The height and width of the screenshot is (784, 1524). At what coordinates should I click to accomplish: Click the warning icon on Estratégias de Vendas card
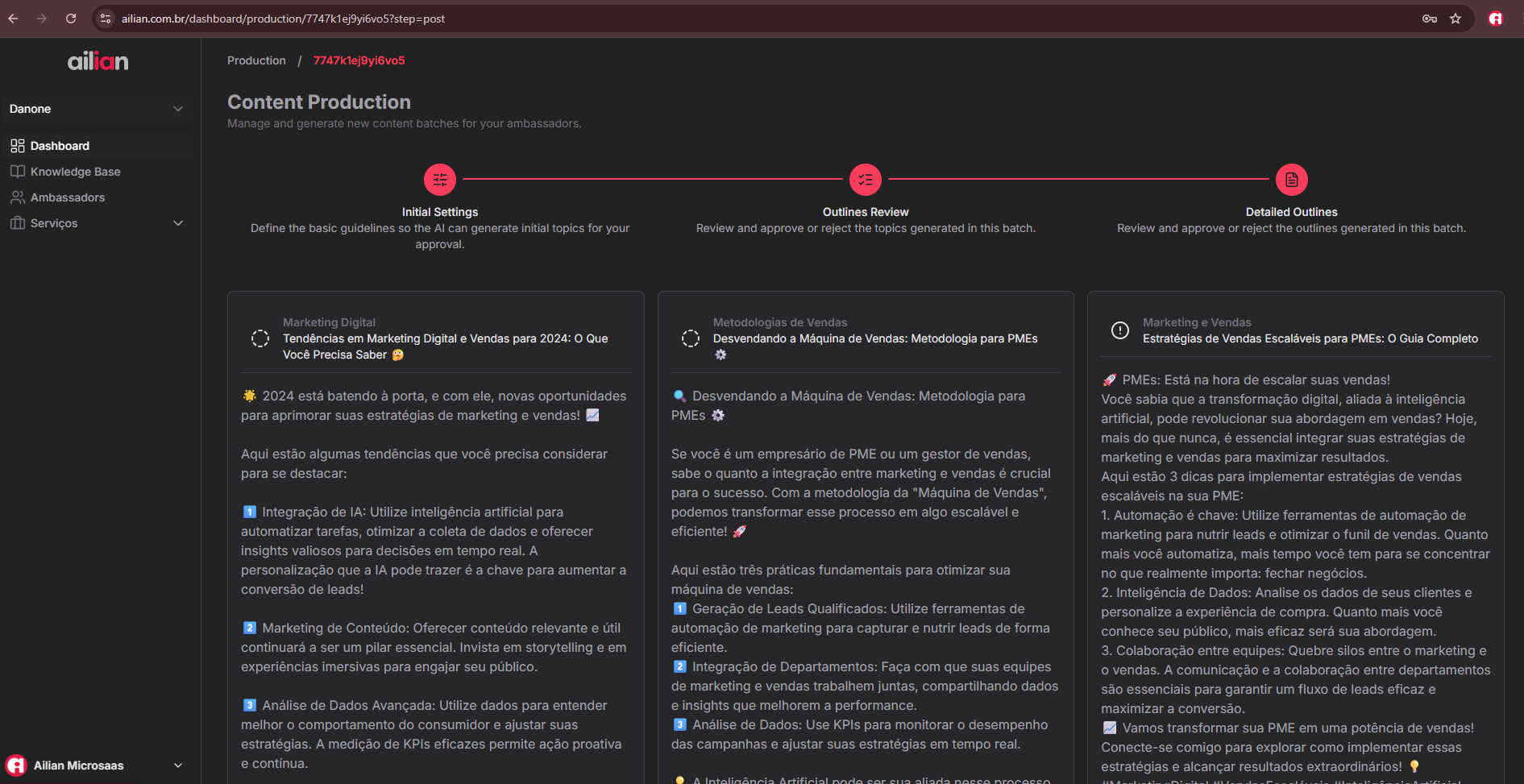(1119, 330)
